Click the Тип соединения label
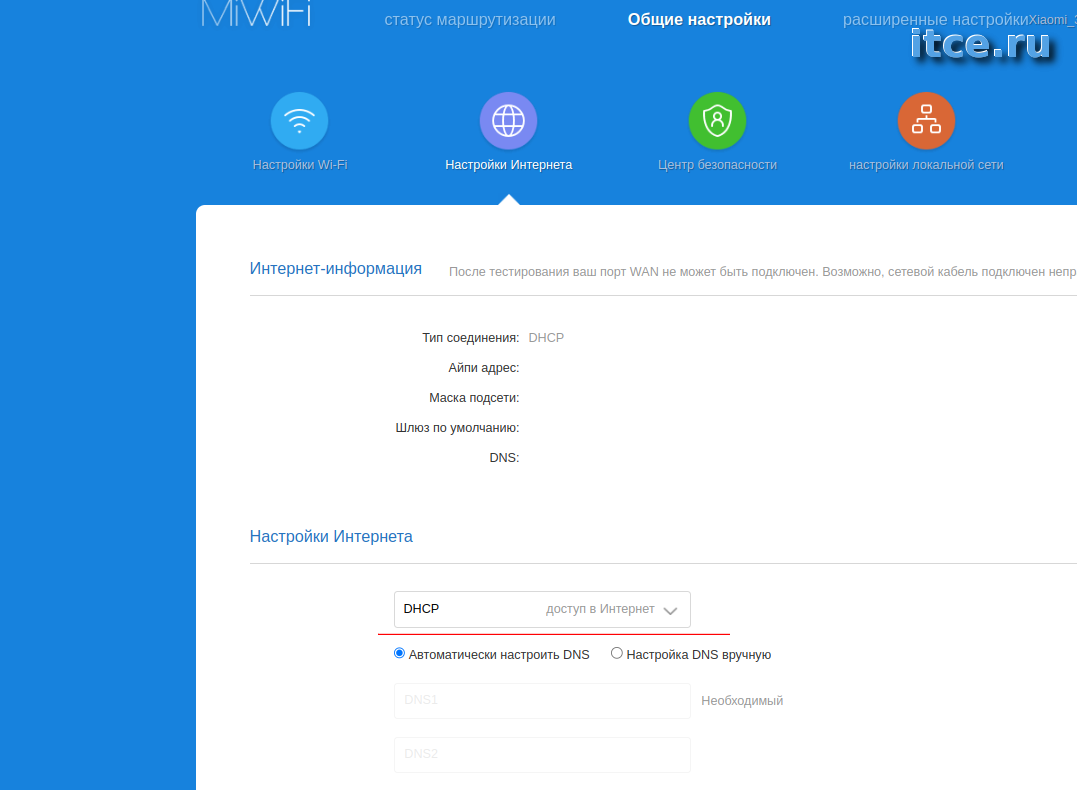 [471, 338]
